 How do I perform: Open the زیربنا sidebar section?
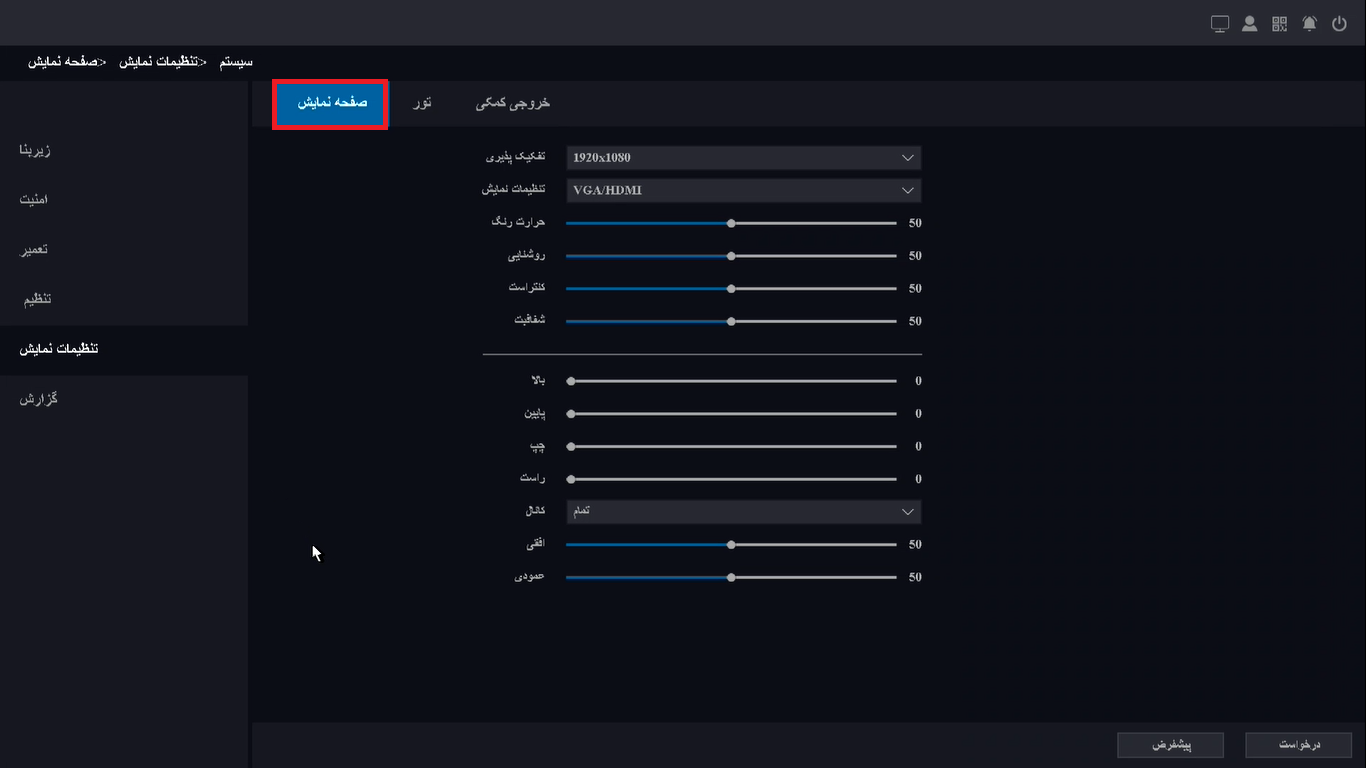(x=35, y=150)
